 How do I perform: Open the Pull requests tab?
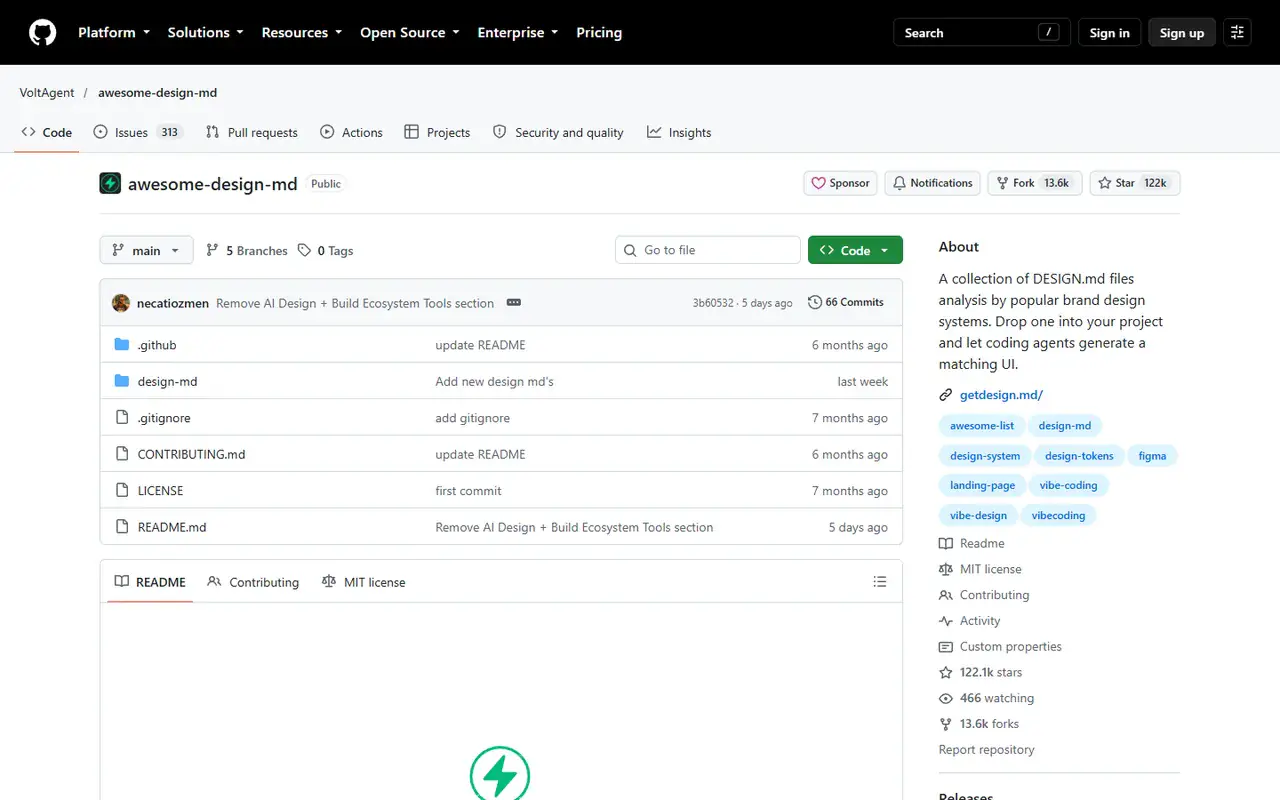click(x=252, y=132)
